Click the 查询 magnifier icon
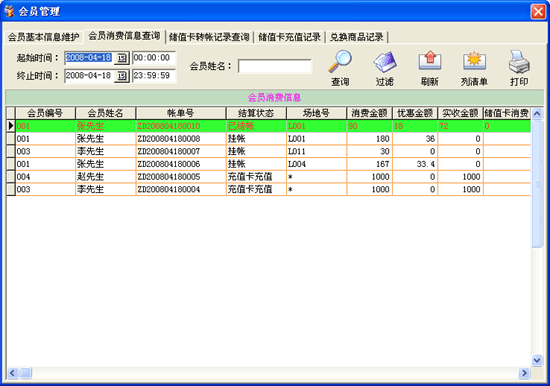Viewport: 550px width, 386px height. tap(340, 61)
